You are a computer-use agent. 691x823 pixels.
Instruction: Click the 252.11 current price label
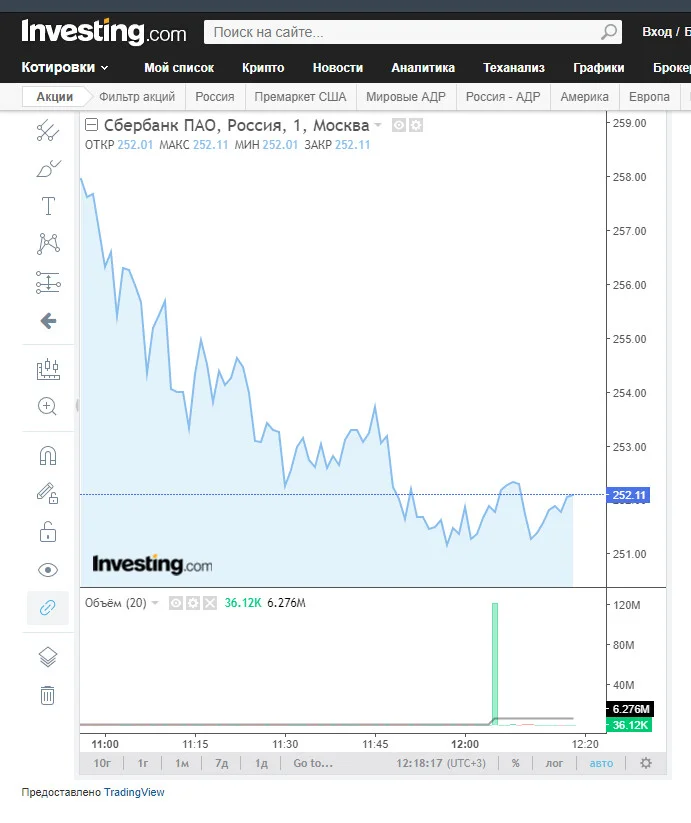click(x=628, y=495)
